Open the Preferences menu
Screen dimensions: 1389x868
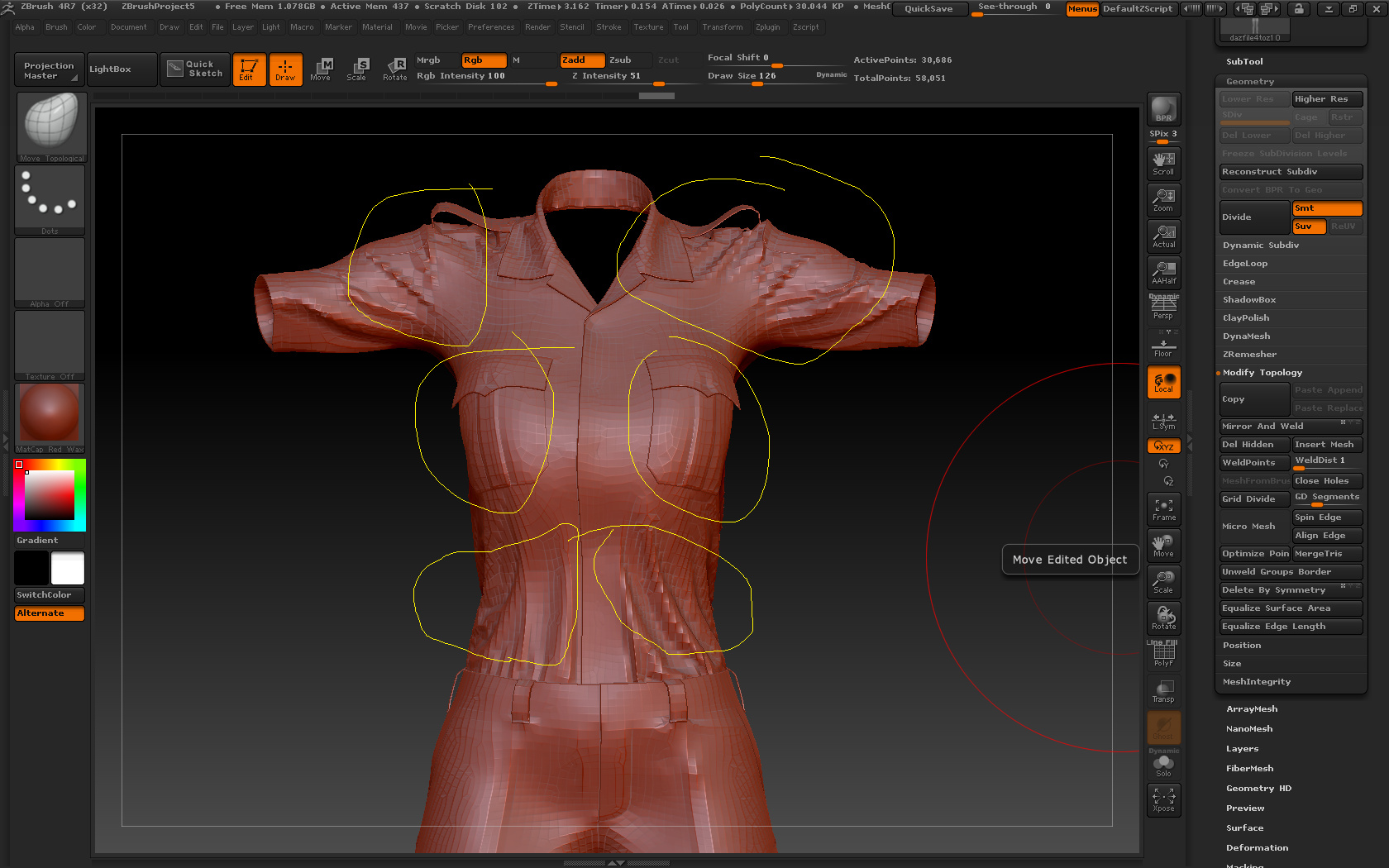point(491,27)
